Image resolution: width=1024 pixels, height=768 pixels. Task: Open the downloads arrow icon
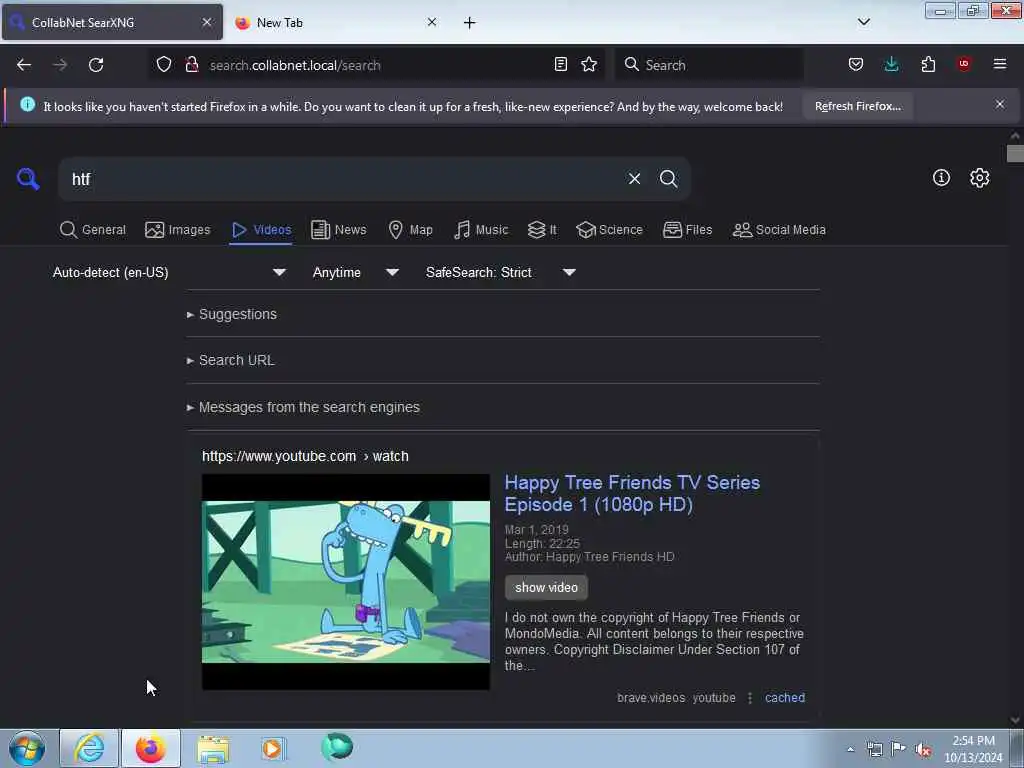[x=891, y=64]
